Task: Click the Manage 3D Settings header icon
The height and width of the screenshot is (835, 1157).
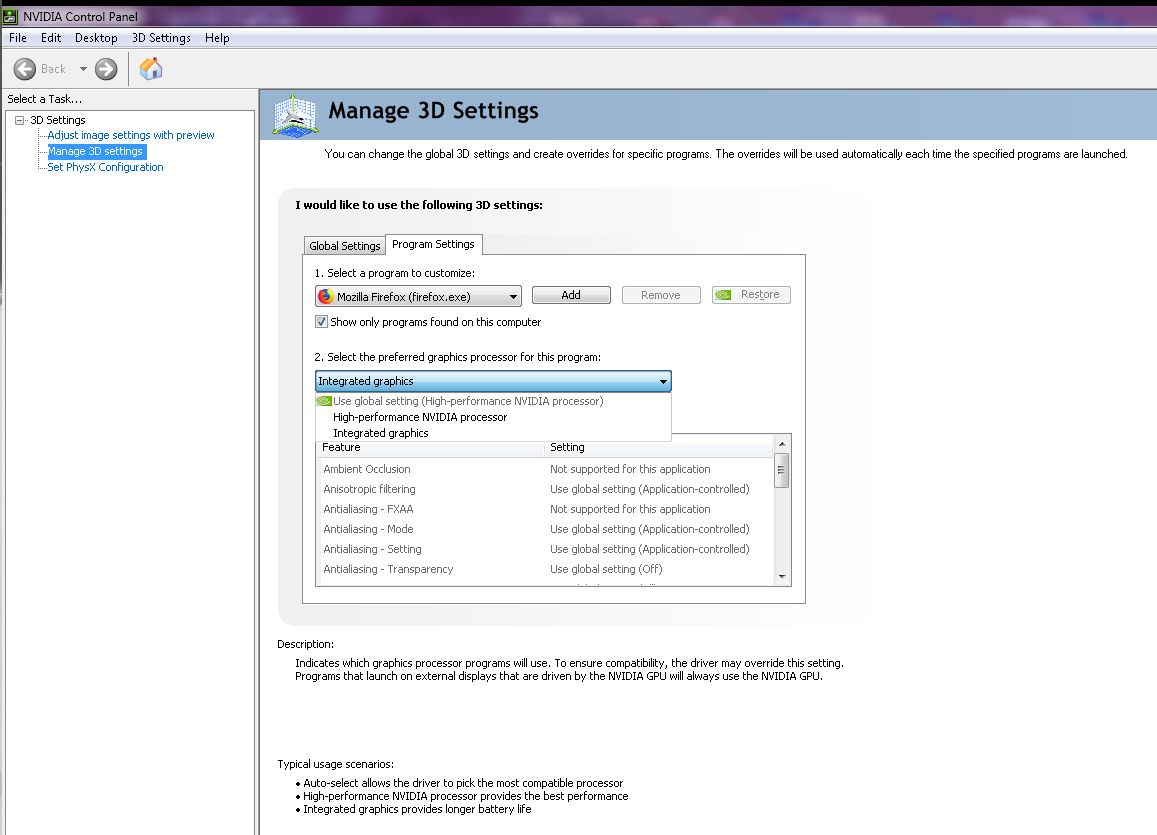Action: [295, 115]
